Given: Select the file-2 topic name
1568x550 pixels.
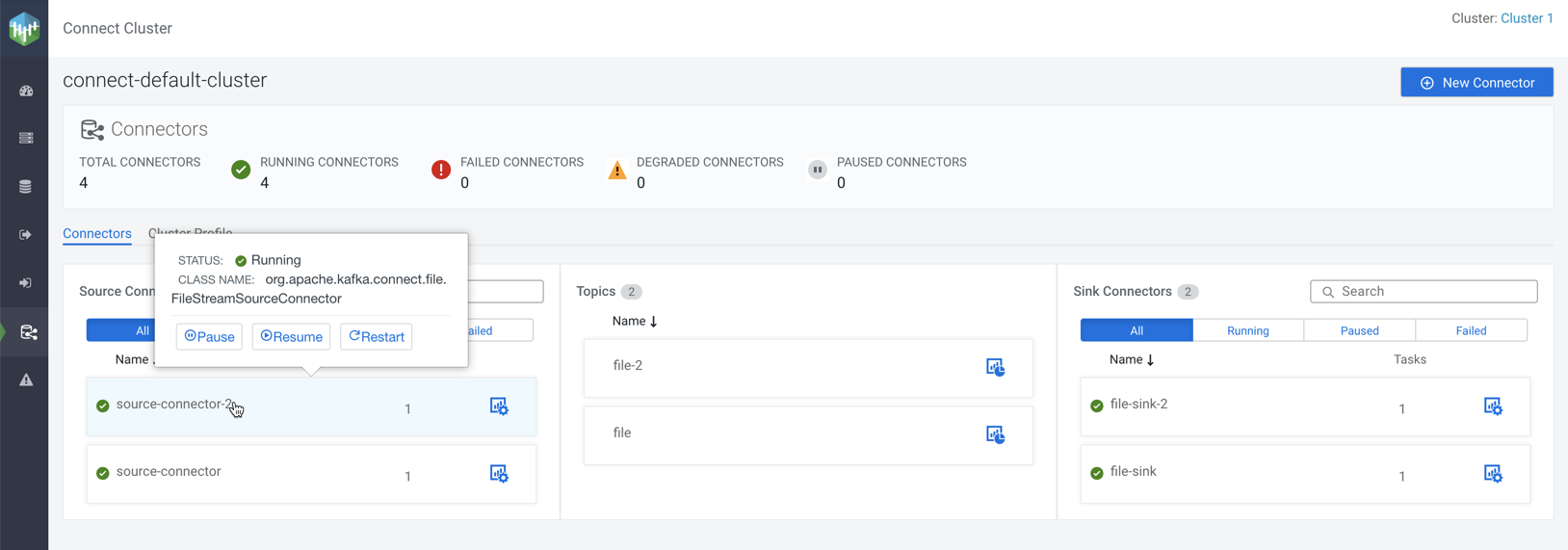Looking at the screenshot, I should 628,365.
